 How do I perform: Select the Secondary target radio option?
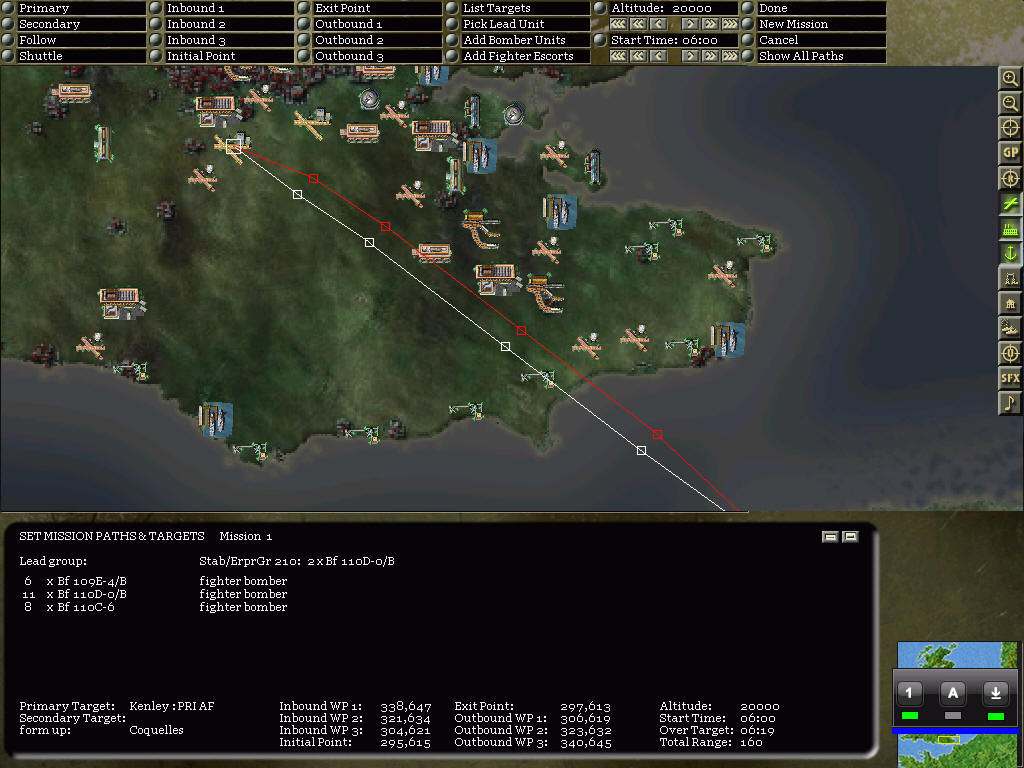(8, 24)
